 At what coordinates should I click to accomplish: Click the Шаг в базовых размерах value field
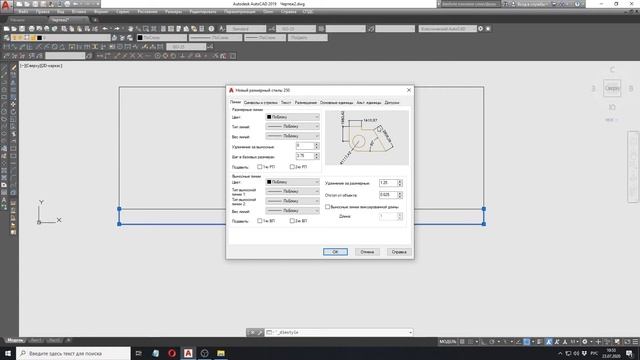(305, 156)
